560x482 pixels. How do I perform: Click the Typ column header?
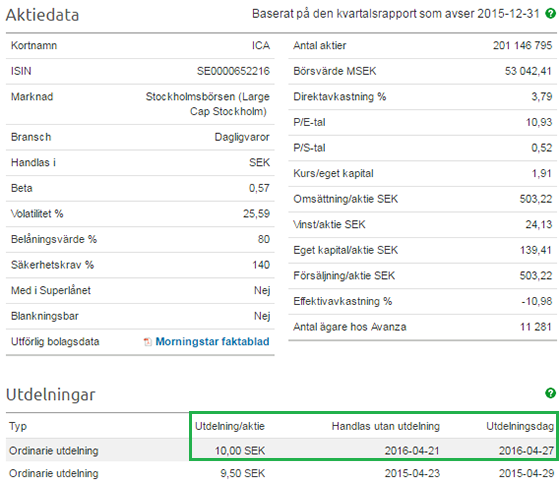point(18,426)
